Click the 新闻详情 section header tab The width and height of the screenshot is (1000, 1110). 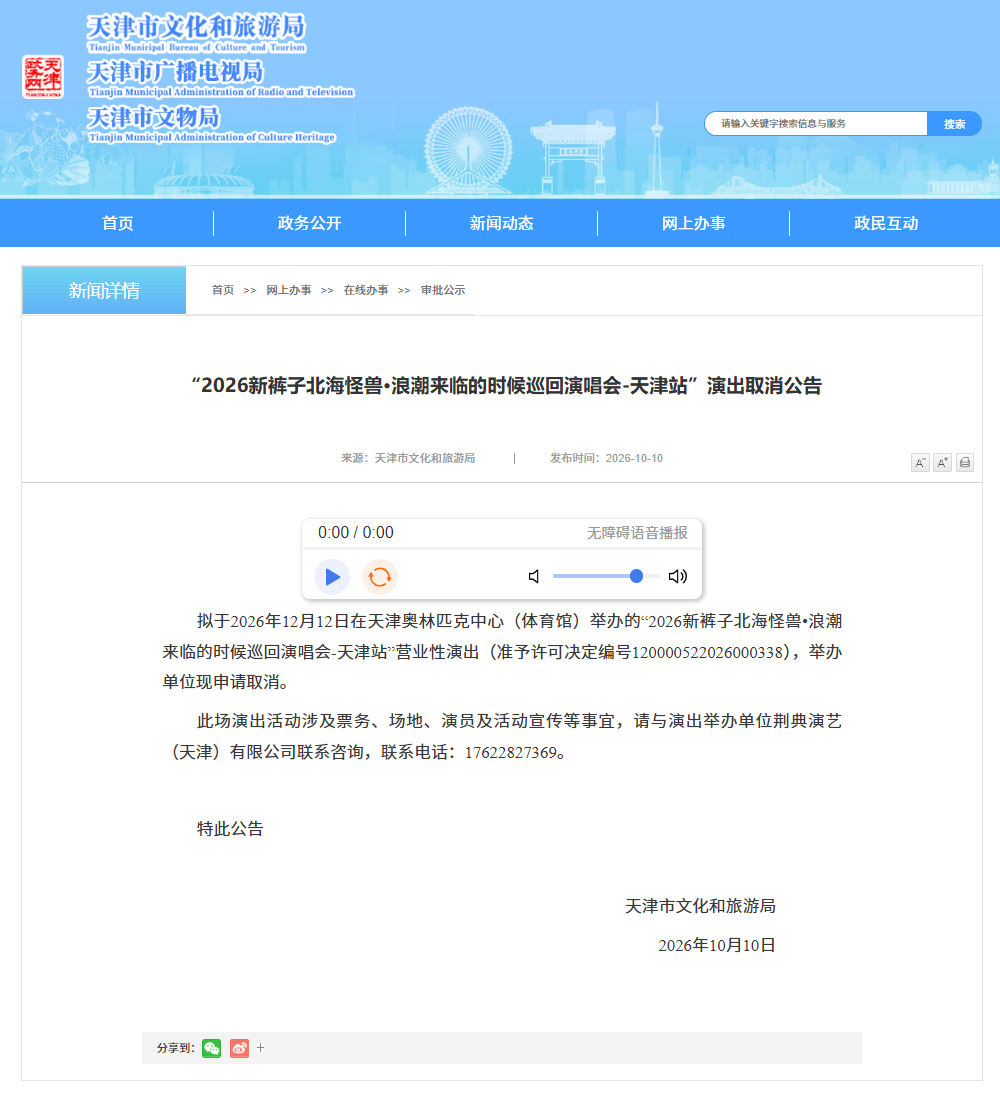(x=104, y=290)
